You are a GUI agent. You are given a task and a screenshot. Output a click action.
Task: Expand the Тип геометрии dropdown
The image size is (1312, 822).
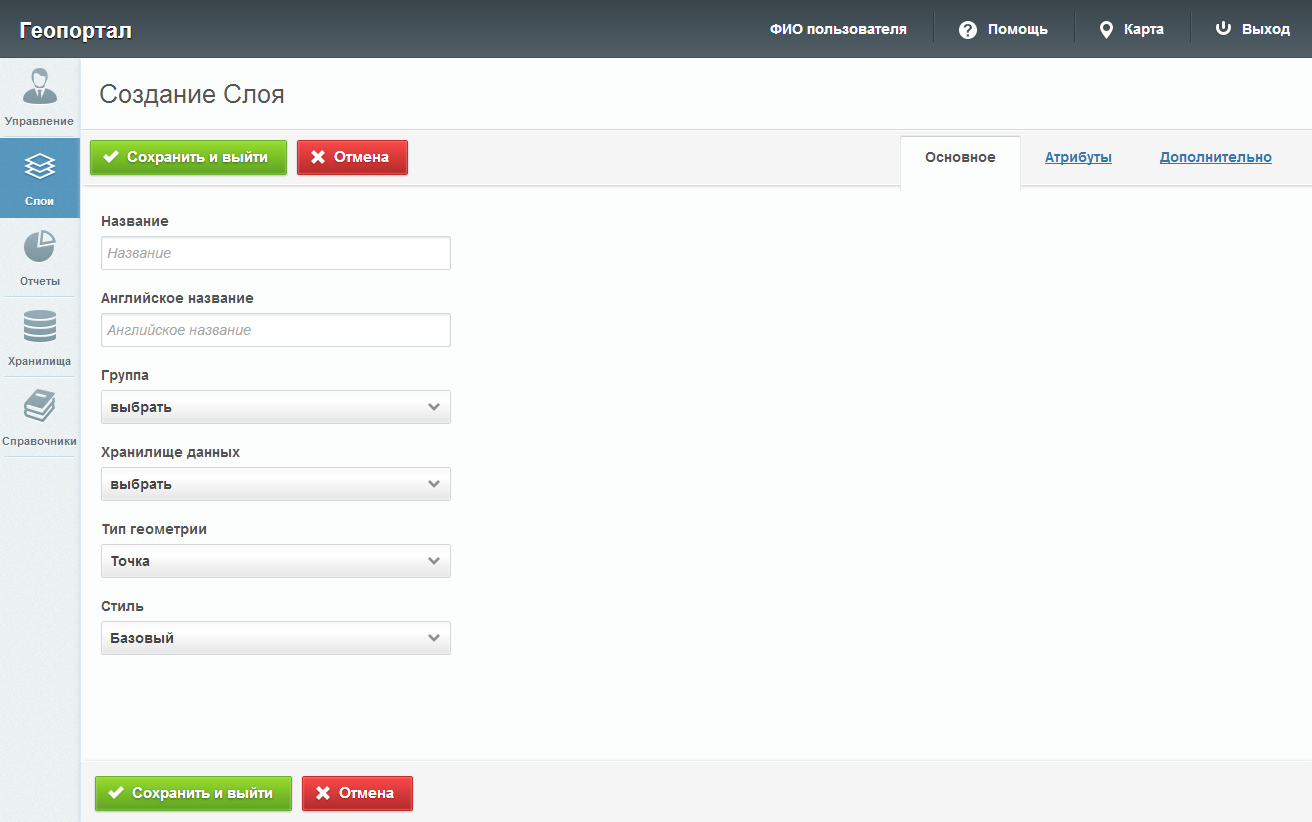275,561
